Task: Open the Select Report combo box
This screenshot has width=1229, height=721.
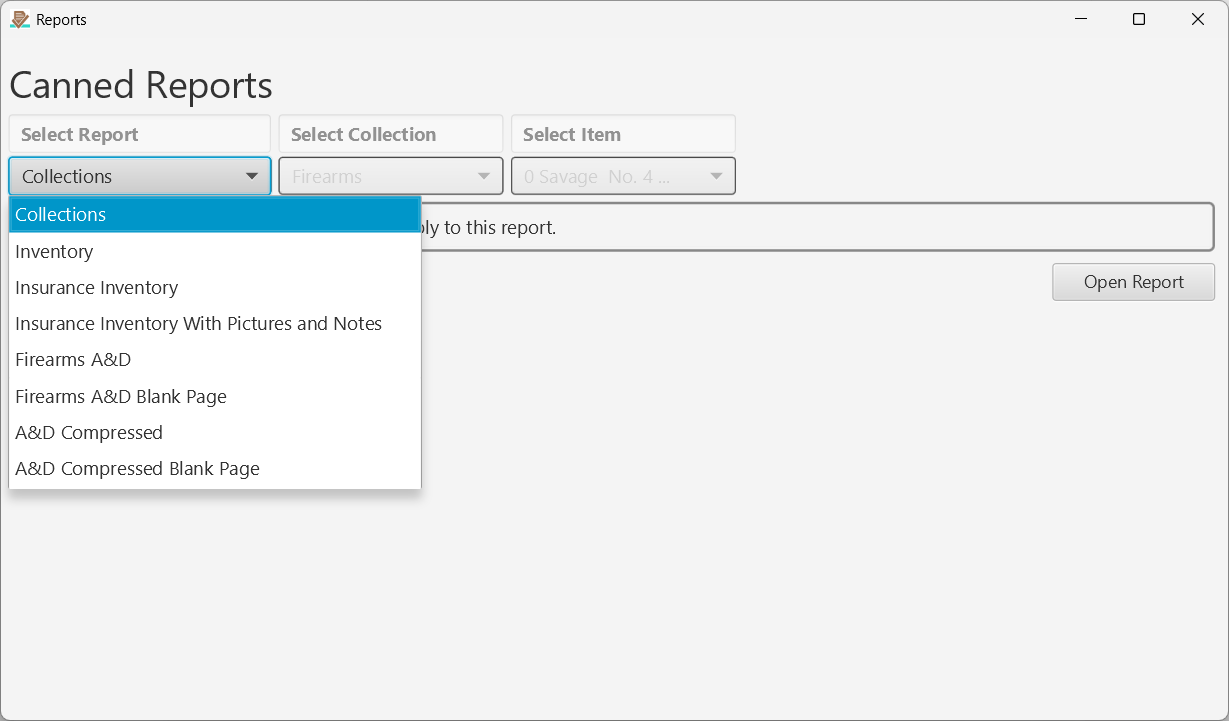Action: [x=140, y=176]
